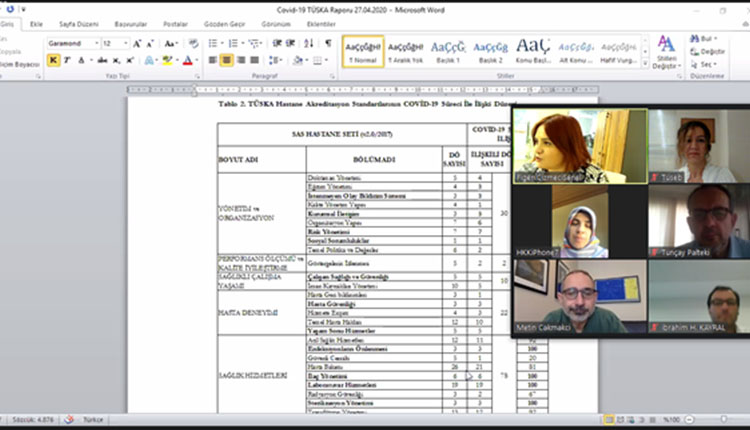
Task: Open the Sayfa Düzeni tab
Action: [77, 23]
